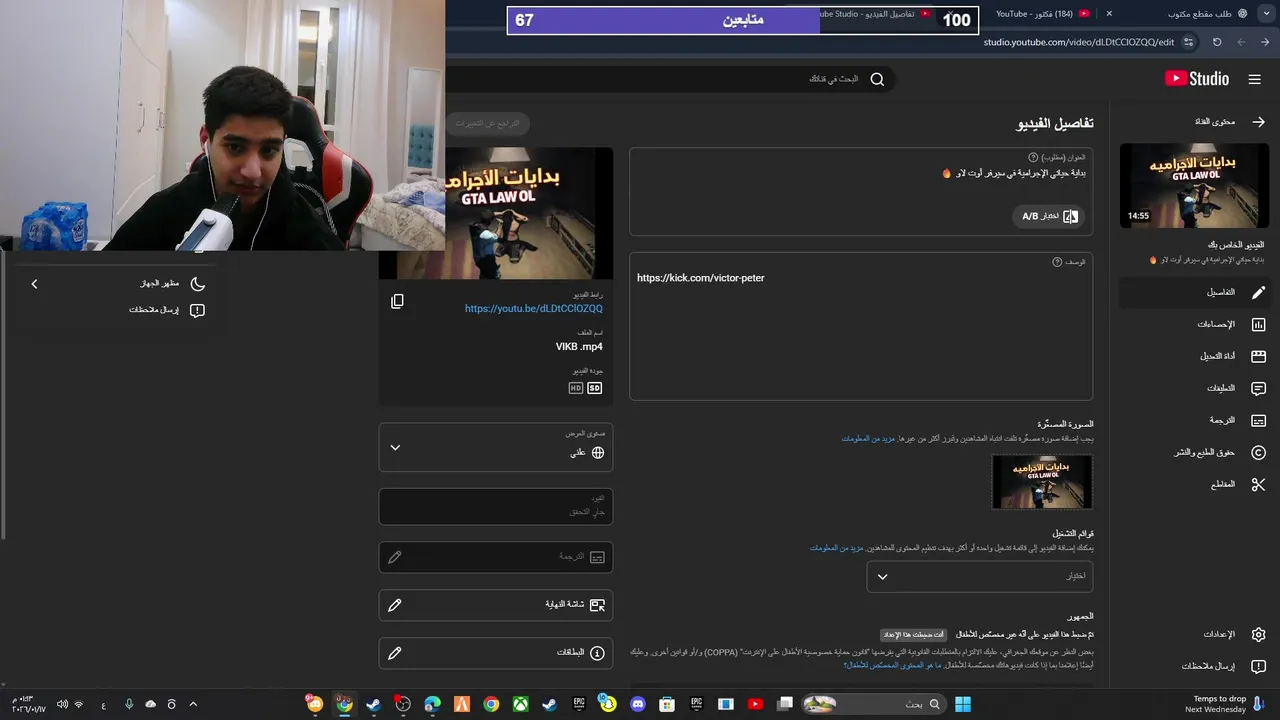The image size is (1280, 720).
Task: Open Subtitles in sidebar
Action: point(1193,420)
